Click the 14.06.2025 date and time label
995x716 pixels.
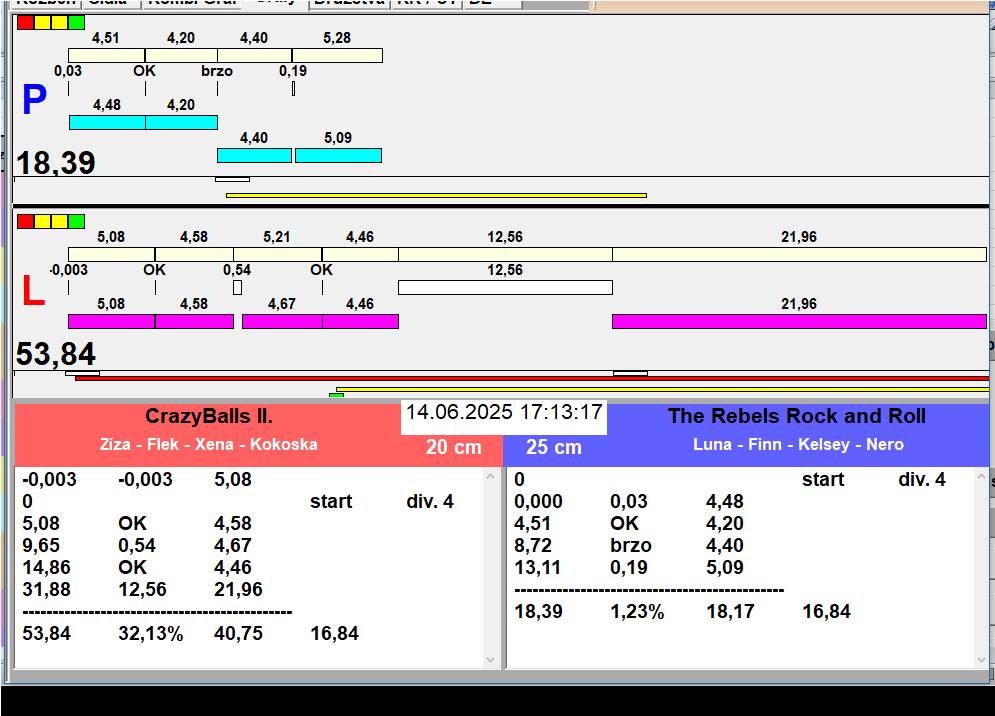pyautogui.click(x=504, y=412)
